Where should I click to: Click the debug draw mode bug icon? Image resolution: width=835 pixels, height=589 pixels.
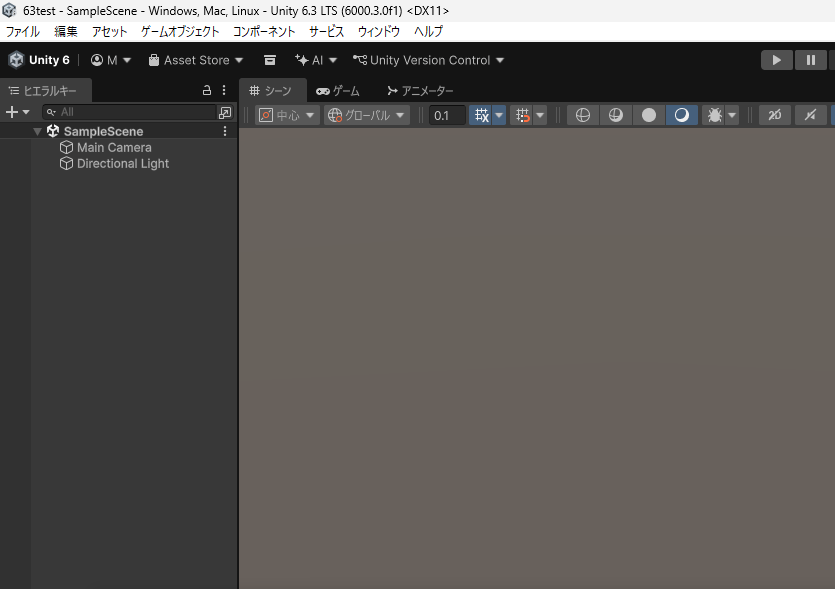[714, 115]
